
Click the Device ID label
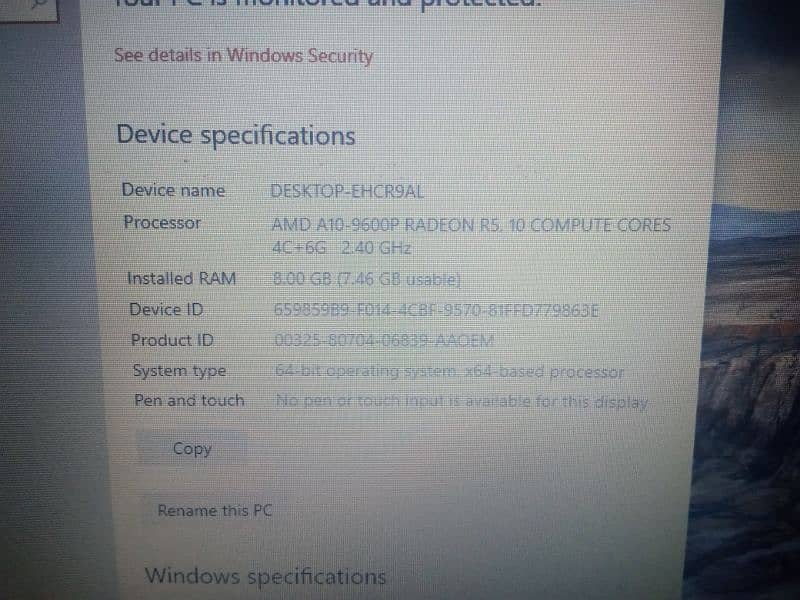pos(166,309)
